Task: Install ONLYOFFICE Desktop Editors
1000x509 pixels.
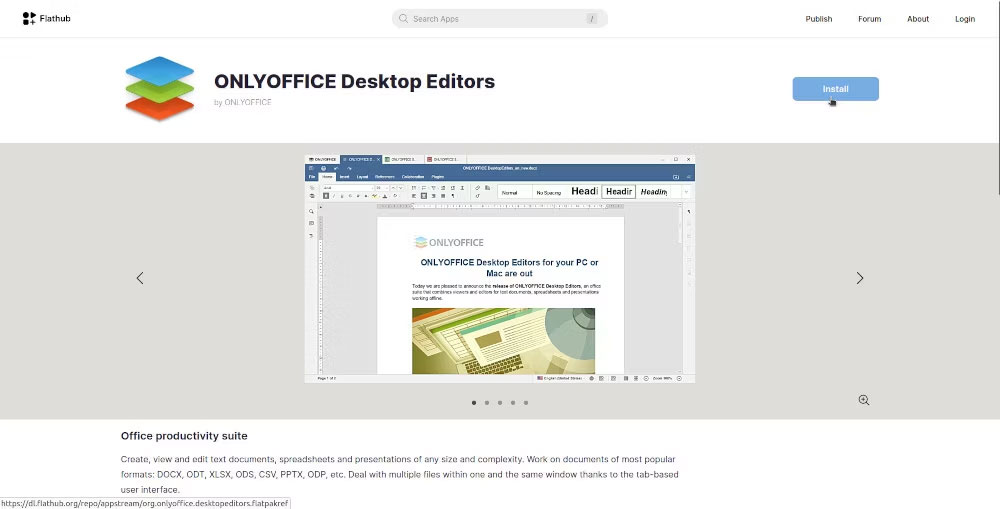Action: tap(835, 89)
